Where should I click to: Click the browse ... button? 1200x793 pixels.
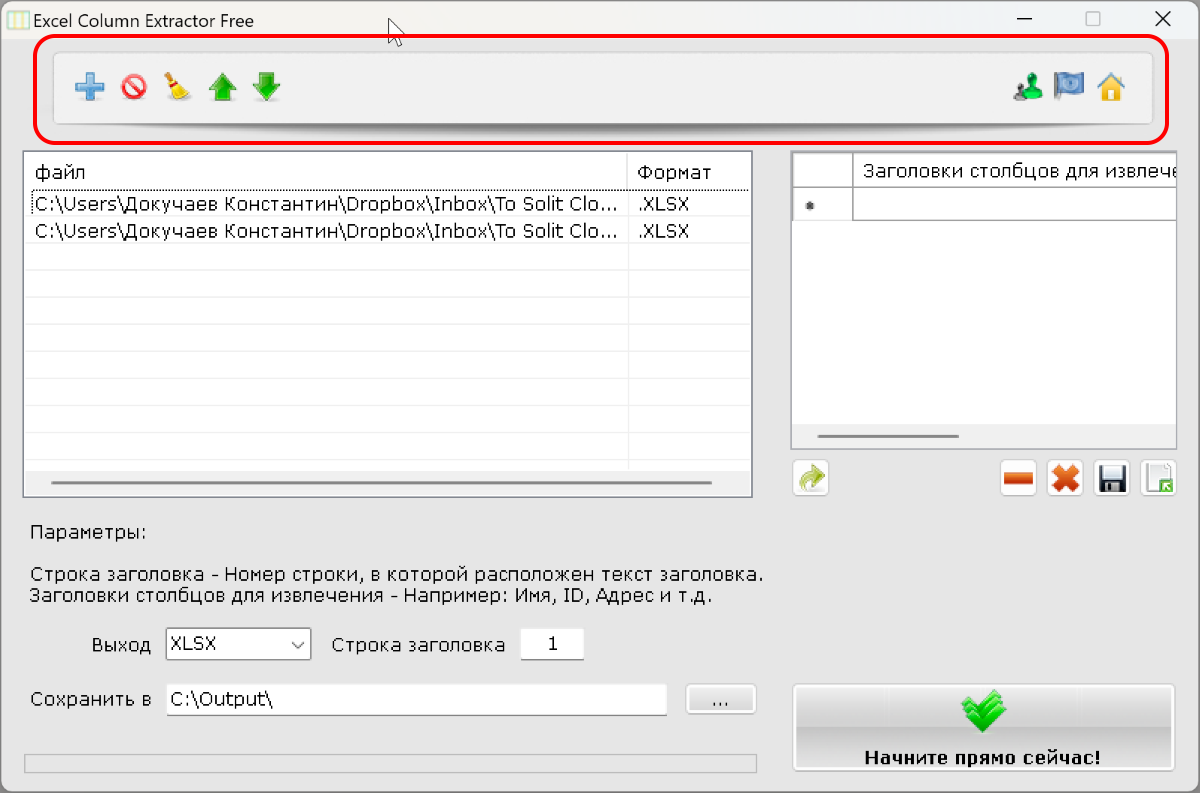click(x=721, y=700)
